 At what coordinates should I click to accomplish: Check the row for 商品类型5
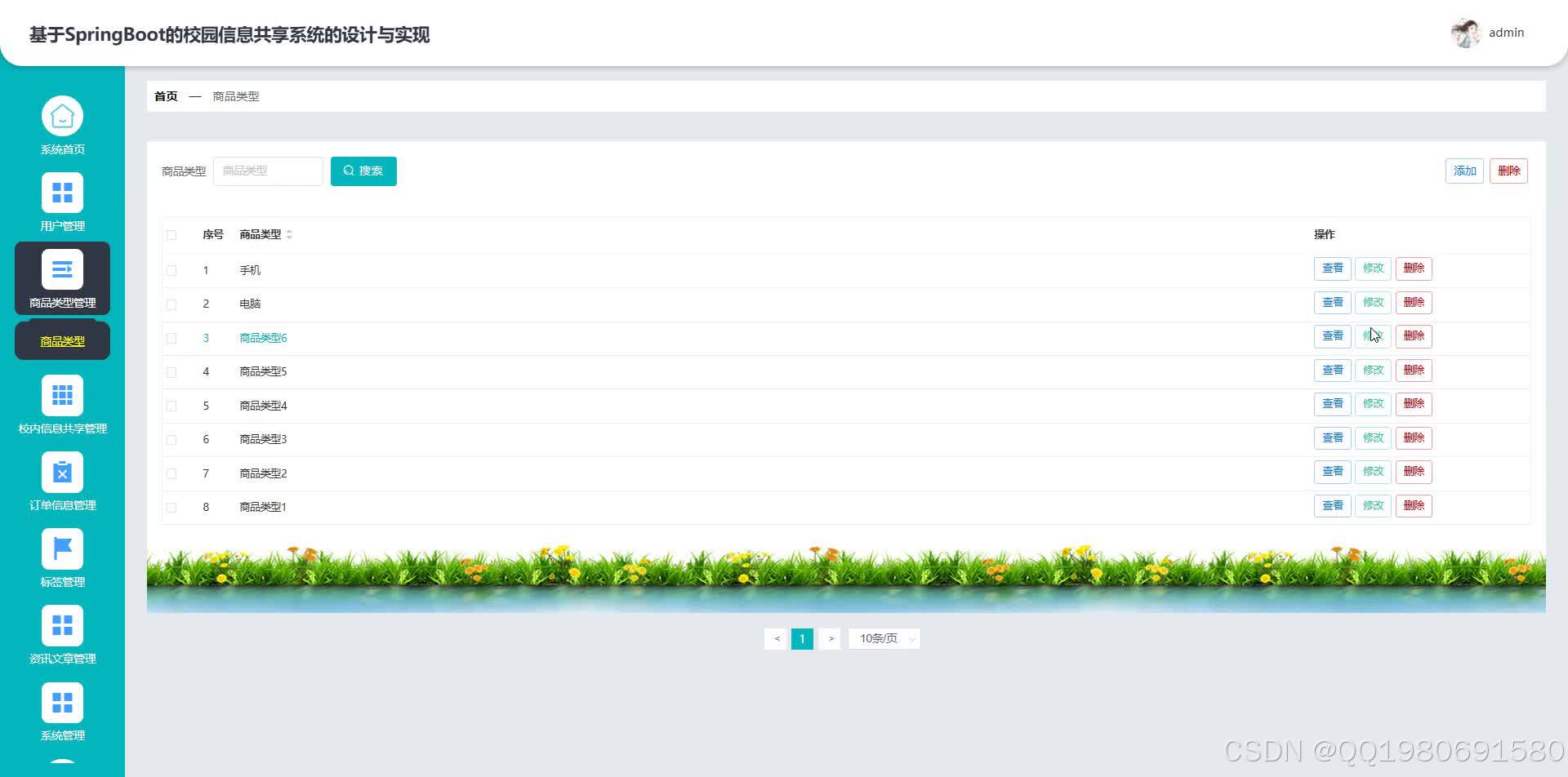(x=171, y=372)
